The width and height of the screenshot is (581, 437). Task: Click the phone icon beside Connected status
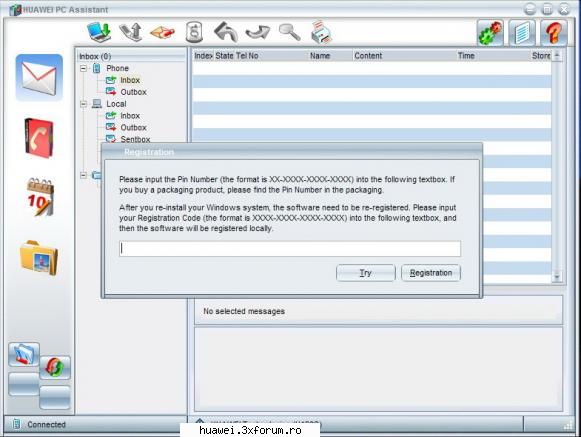16,424
